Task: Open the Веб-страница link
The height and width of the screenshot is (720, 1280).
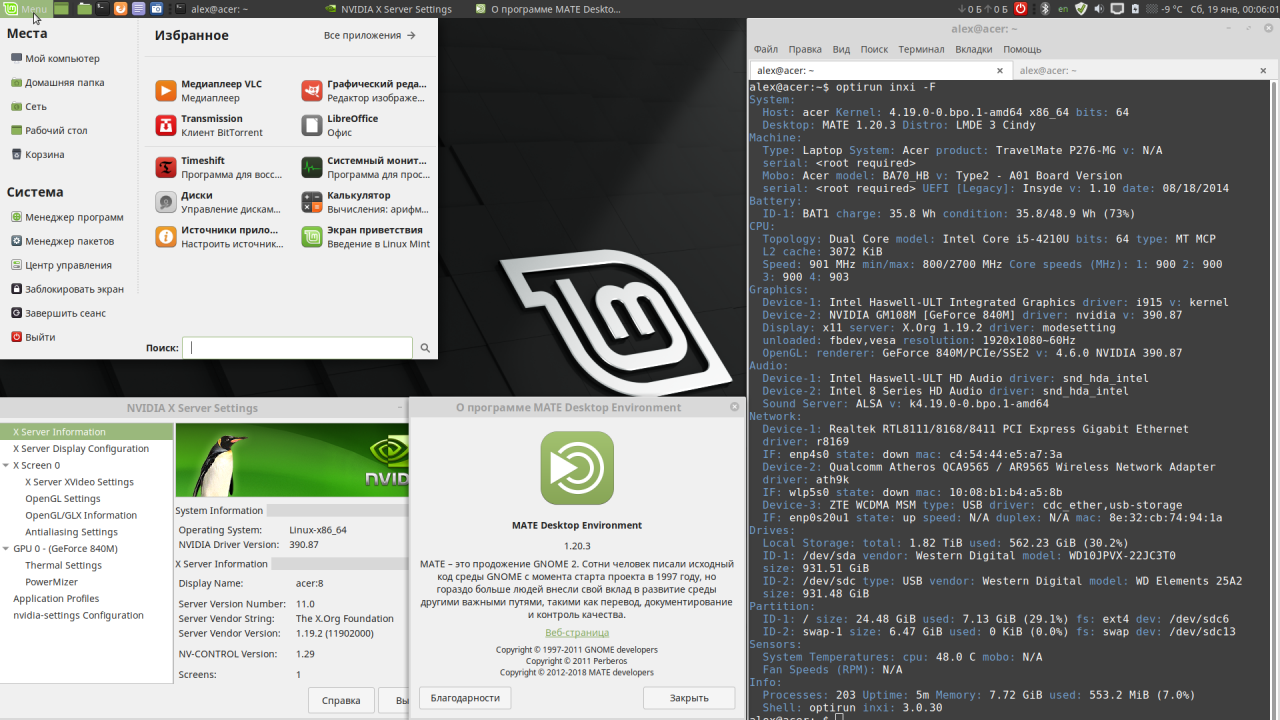Action: 577,632
